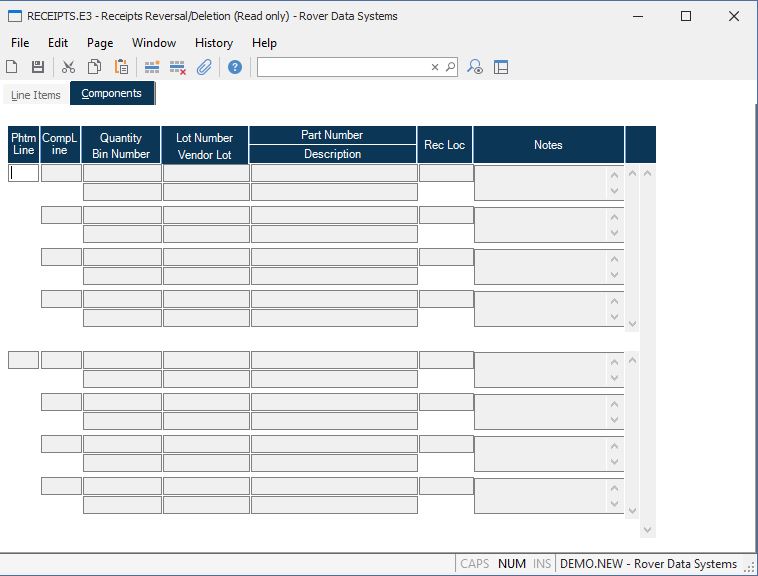Open the File menu

(20, 43)
